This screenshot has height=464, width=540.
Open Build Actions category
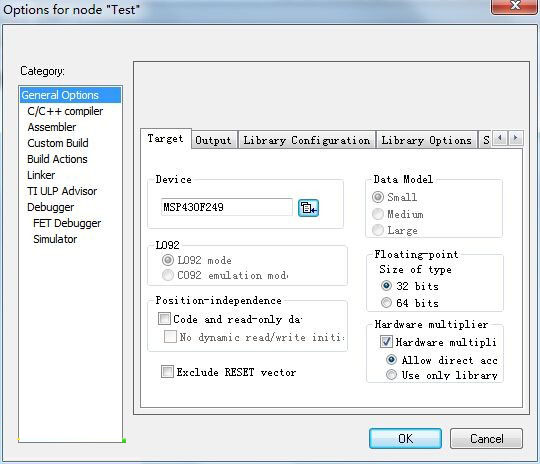(57, 159)
